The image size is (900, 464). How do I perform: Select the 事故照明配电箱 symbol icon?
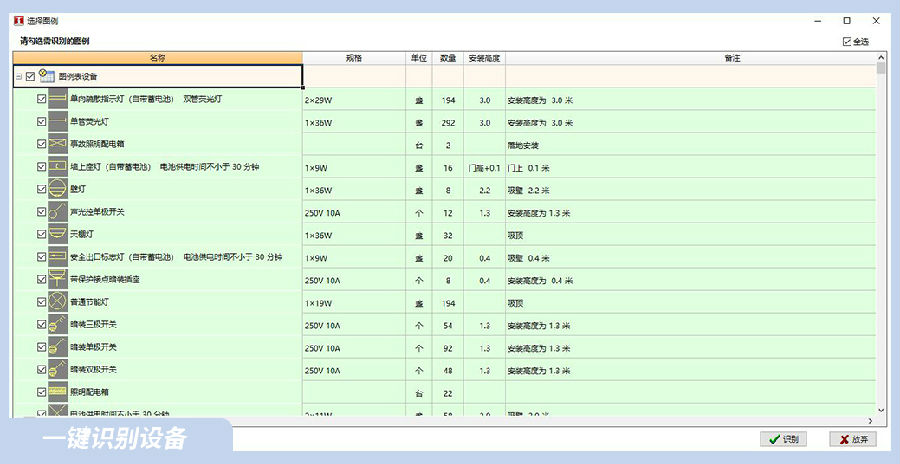pyautogui.click(x=58, y=144)
